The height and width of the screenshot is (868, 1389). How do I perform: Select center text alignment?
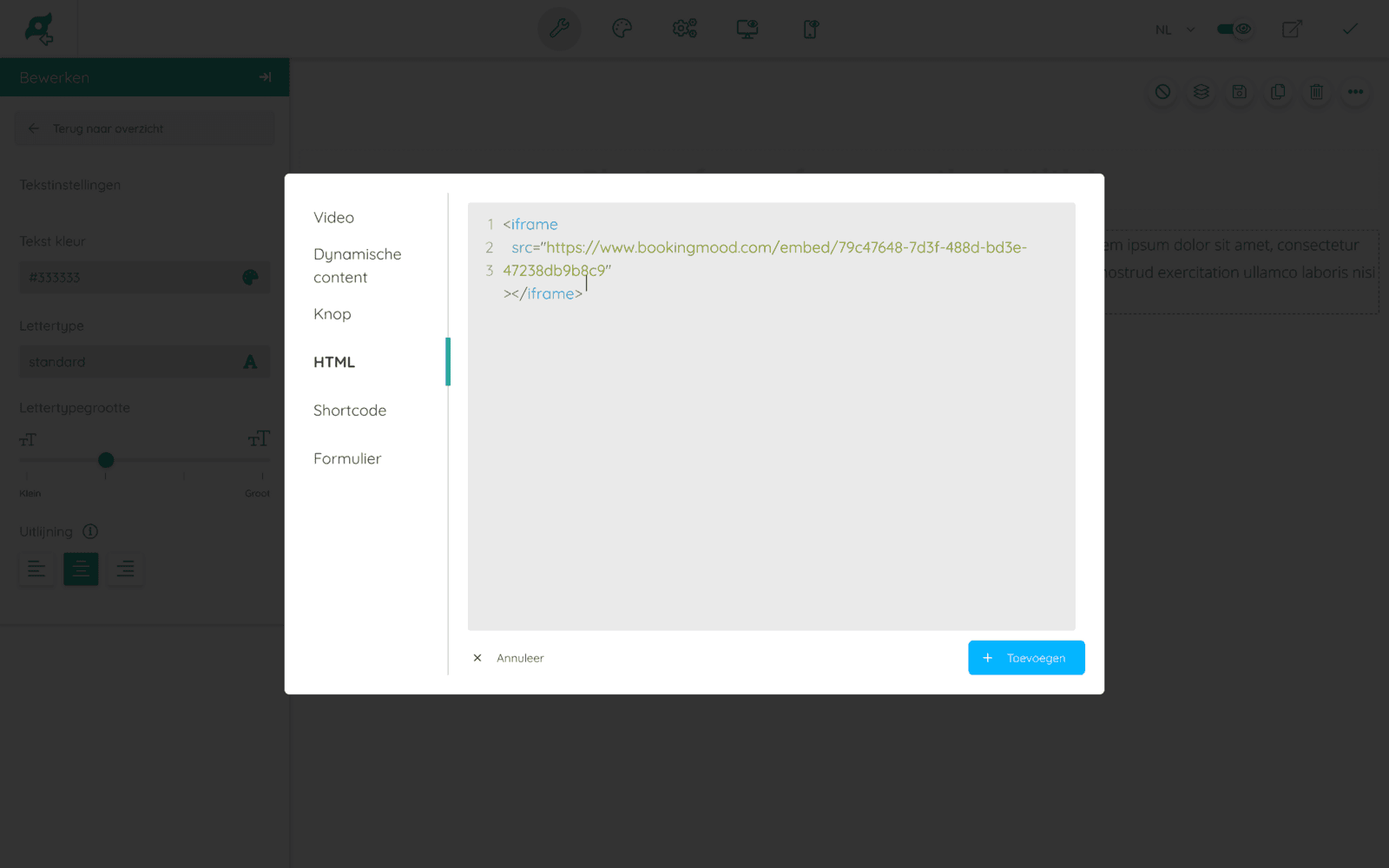tap(81, 569)
